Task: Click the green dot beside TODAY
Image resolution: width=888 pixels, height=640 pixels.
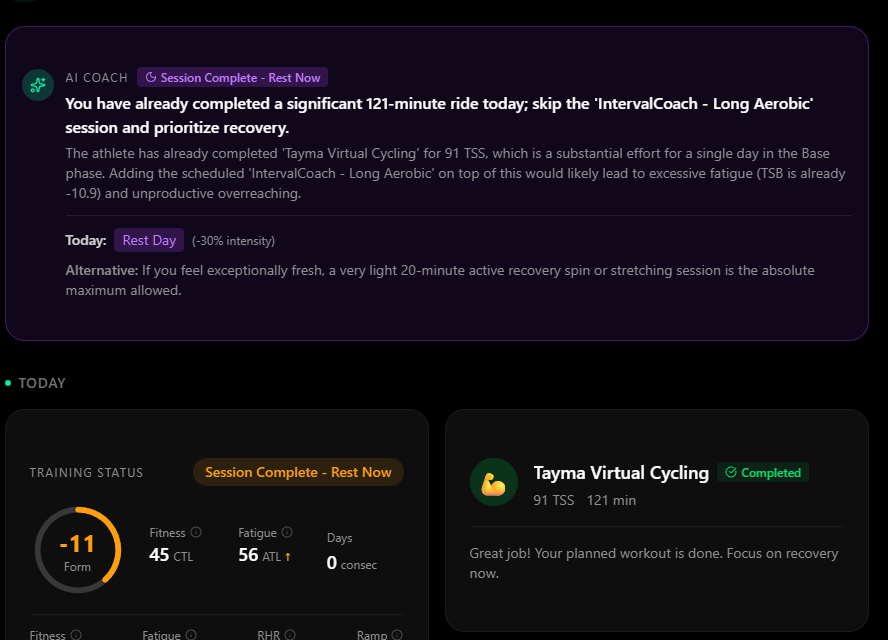Action: tap(8, 383)
